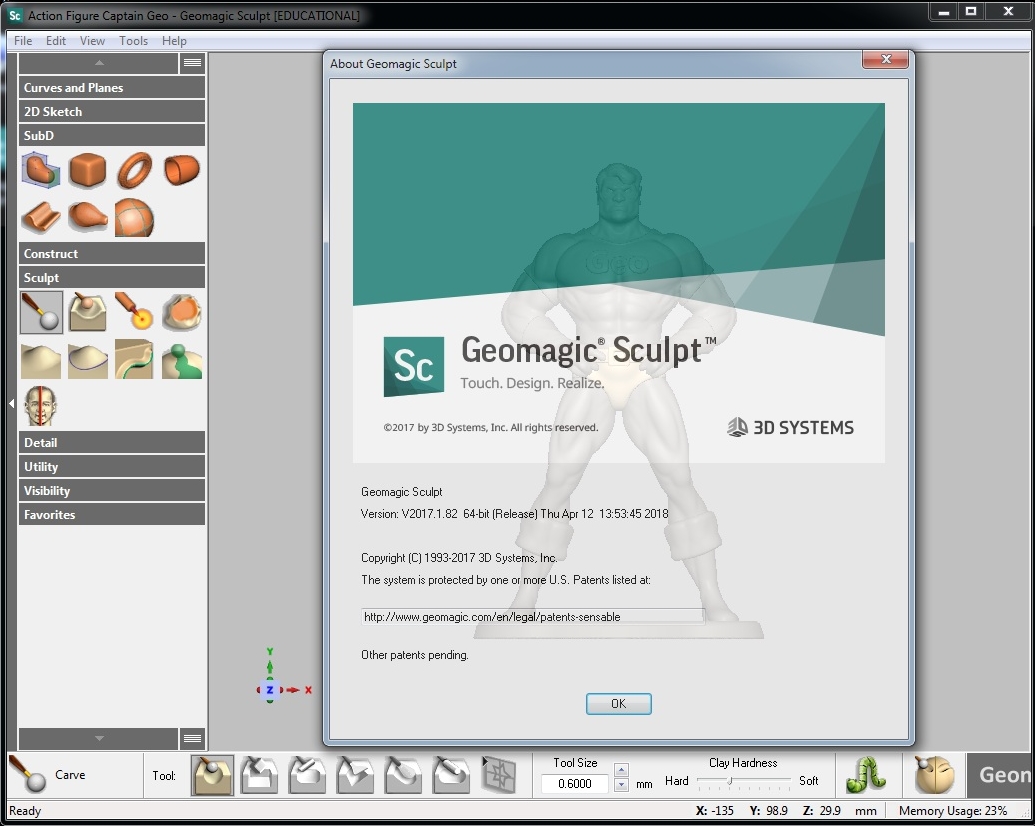Click OK in About Geomagic Sculpt dialog
This screenshot has height=826, width=1035.
point(618,704)
